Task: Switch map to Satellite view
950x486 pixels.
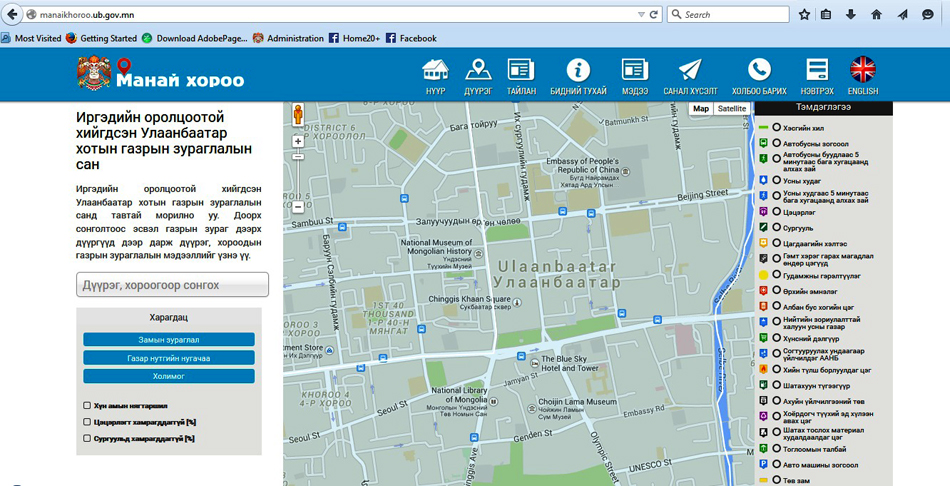Action: pyautogui.click(x=732, y=109)
